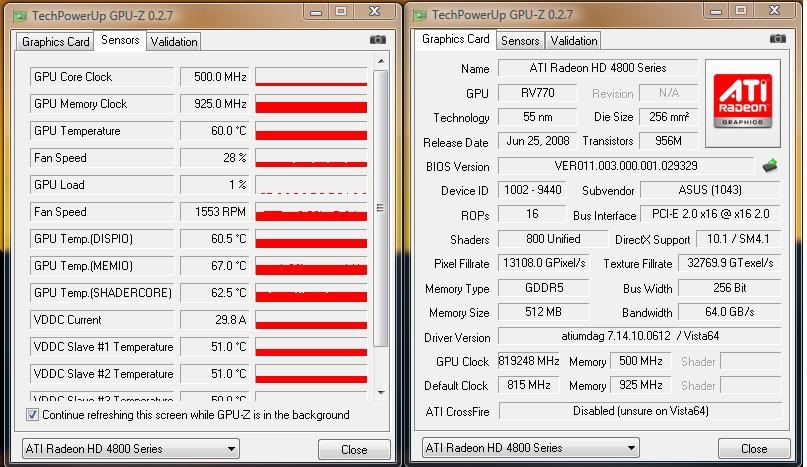Click the GPU-Z title icon in the left window
807x467 pixels.
click(20, 16)
